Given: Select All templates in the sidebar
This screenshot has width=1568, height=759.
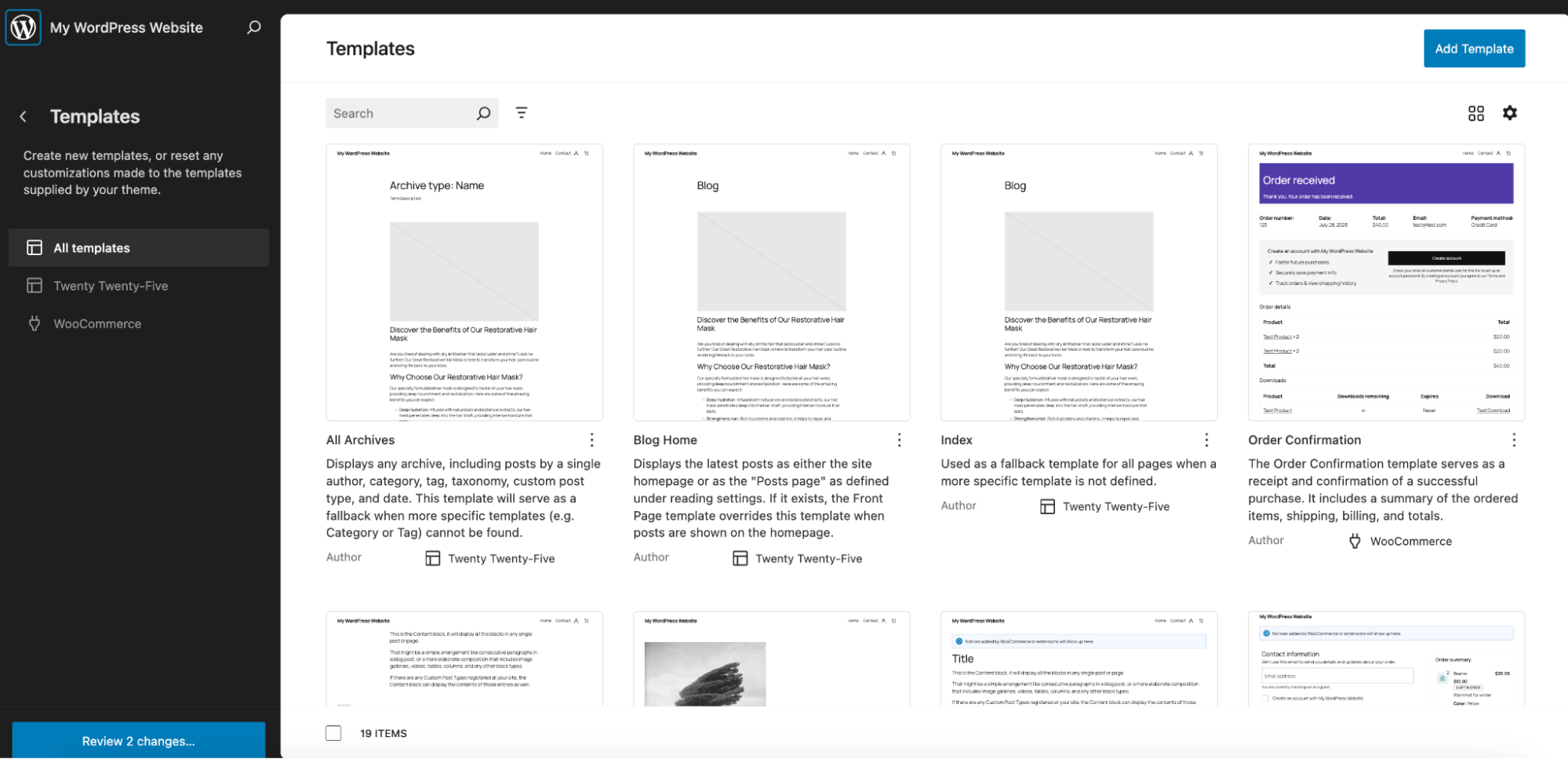Looking at the screenshot, I should click(91, 247).
